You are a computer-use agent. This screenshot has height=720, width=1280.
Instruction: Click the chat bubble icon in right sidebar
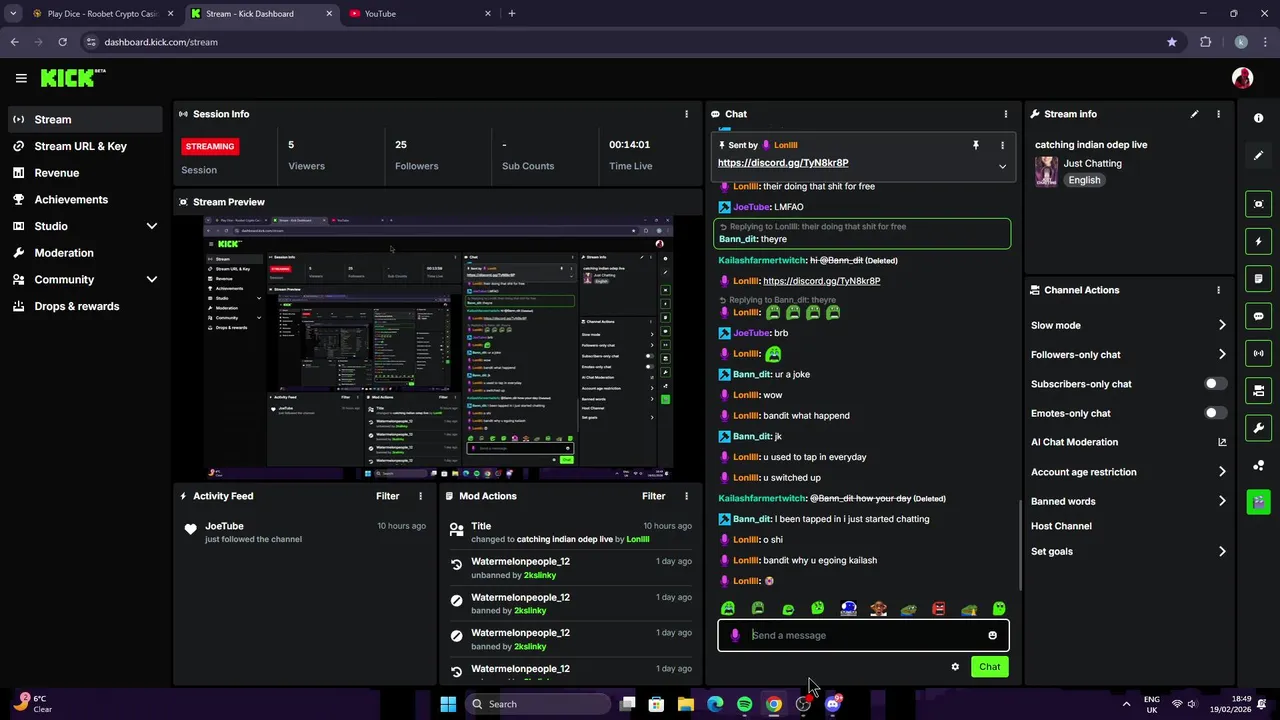(x=1258, y=316)
